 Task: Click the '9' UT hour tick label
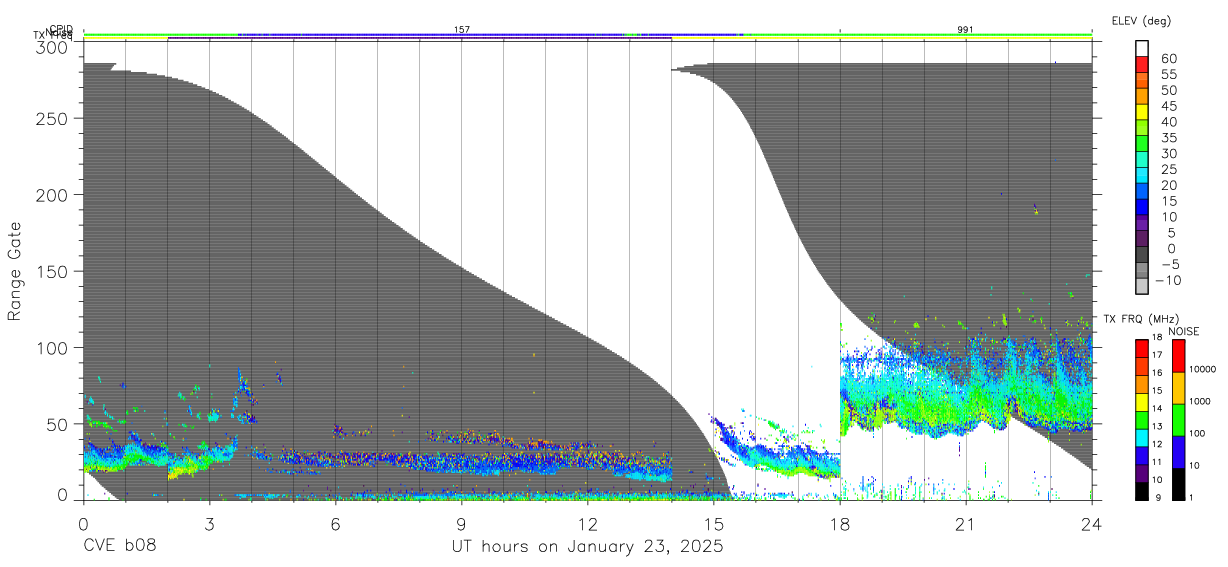[x=461, y=524]
